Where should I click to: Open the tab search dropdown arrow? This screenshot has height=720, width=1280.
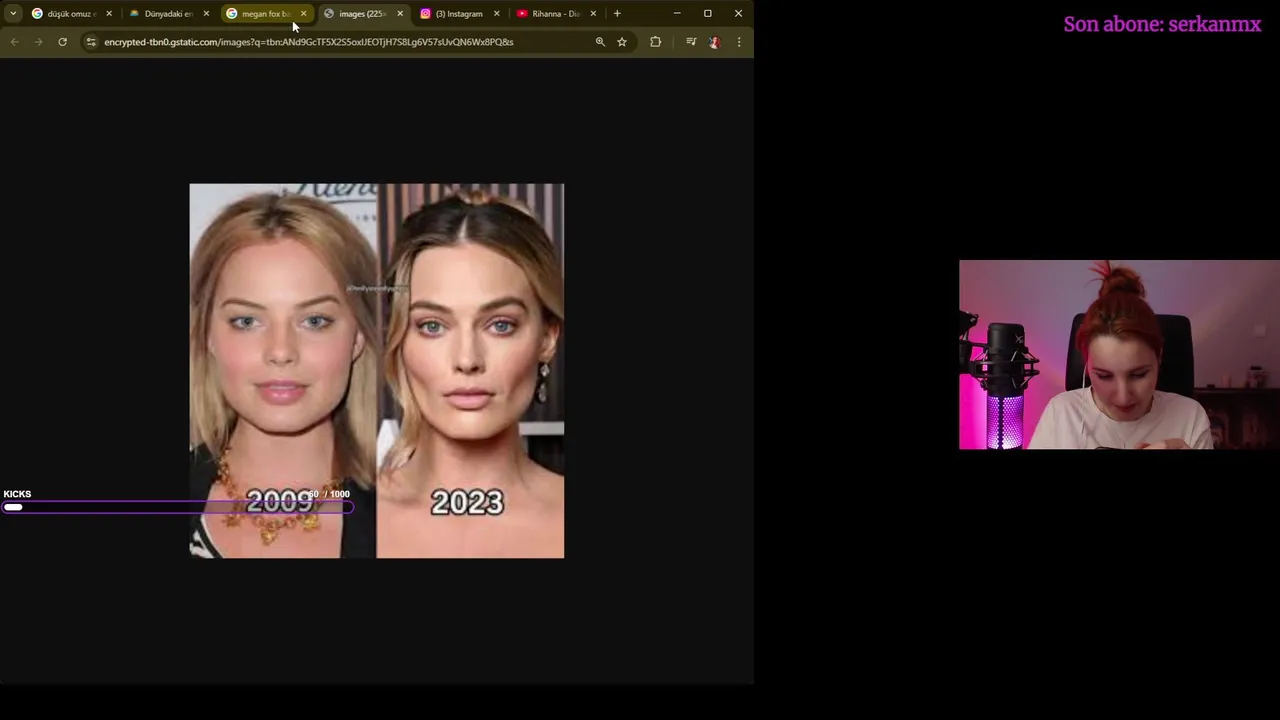pos(13,14)
